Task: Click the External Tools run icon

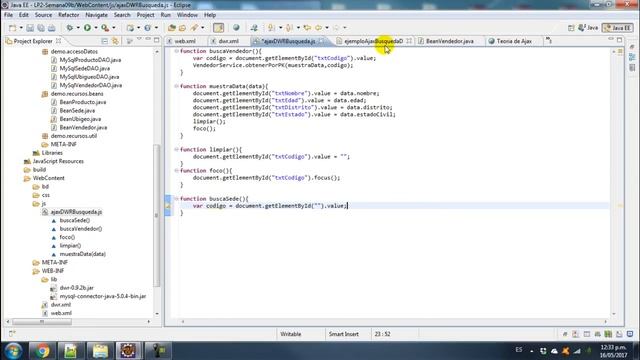Action: click(x=105, y=28)
